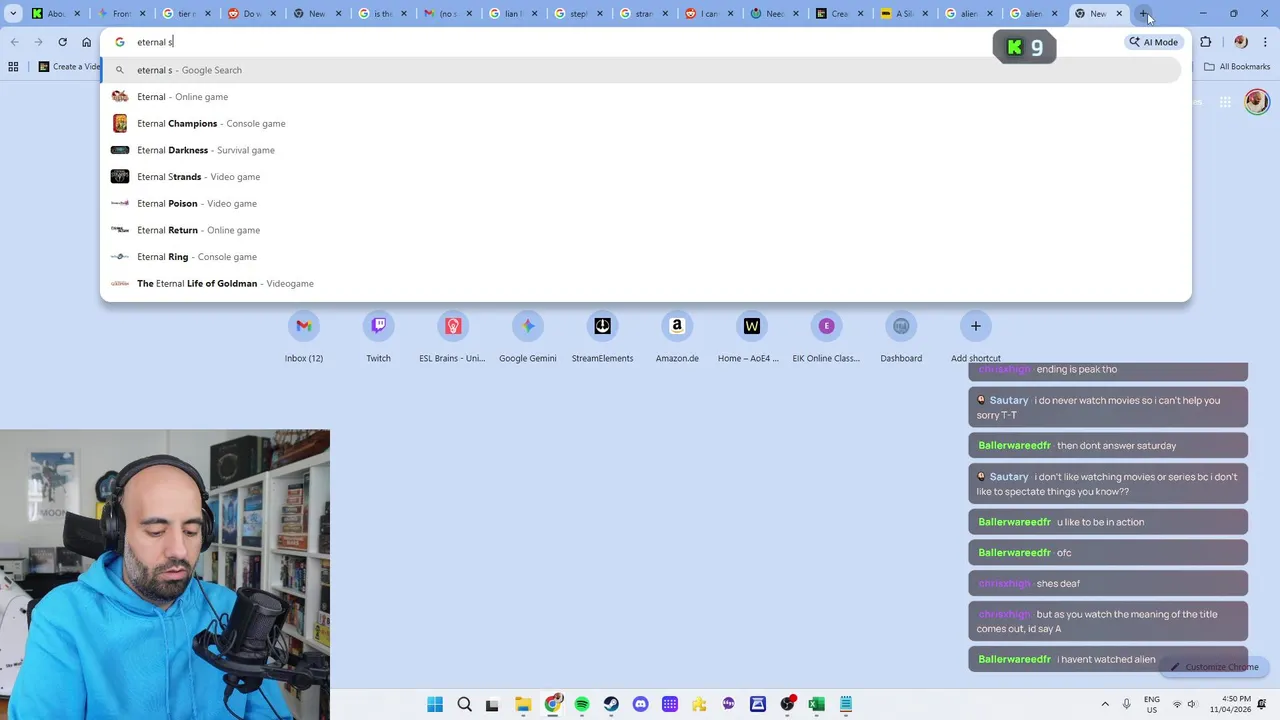The image size is (1280, 720).
Task: Open the Amazon.de shortcut
Action: click(677, 336)
